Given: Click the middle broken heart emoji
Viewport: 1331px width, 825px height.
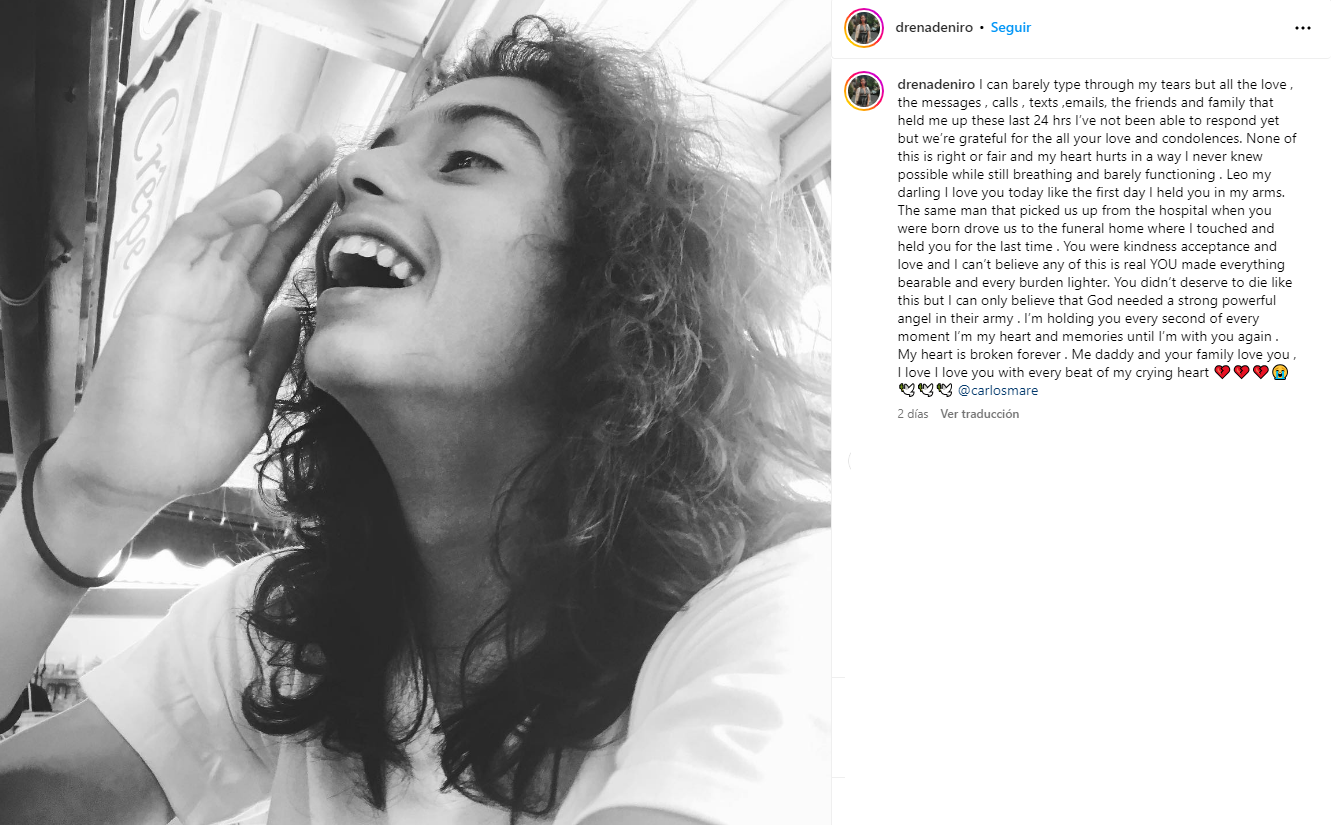Looking at the screenshot, I should click(1241, 373).
